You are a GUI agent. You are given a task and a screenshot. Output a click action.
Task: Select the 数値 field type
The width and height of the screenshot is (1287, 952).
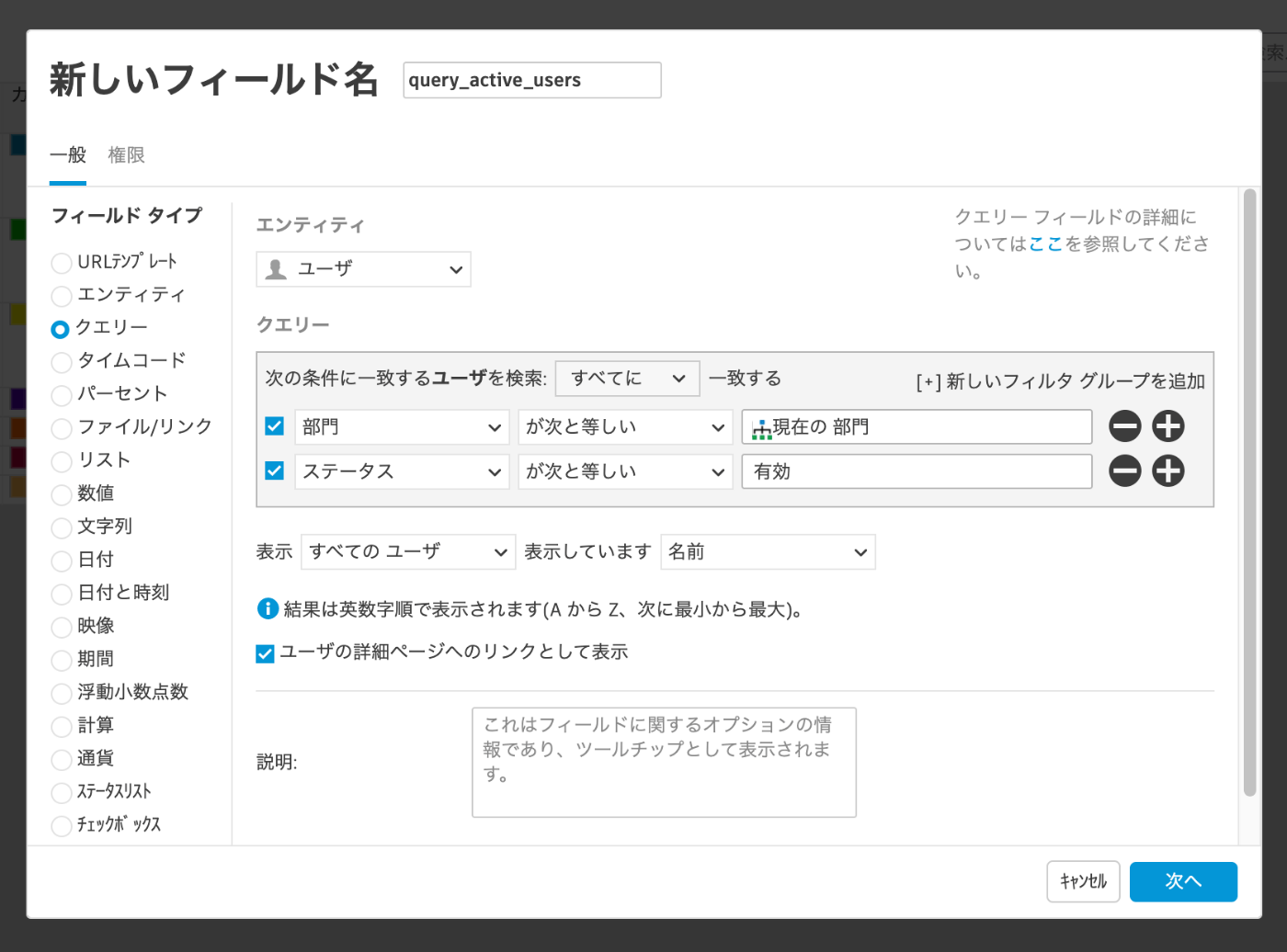click(x=62, y=494)
